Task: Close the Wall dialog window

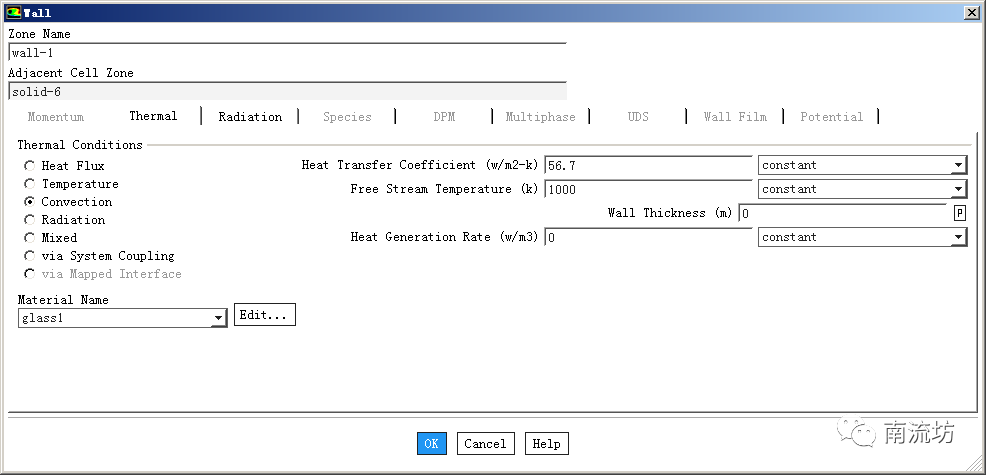Action: coord(970,13)
